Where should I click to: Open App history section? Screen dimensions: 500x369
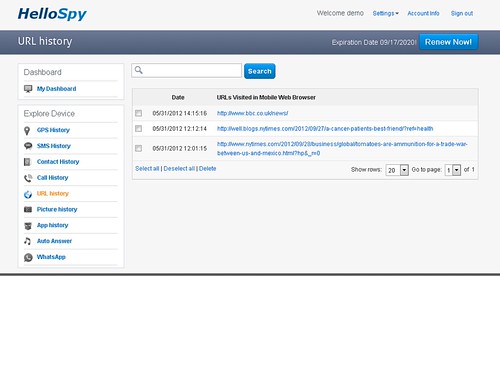point(52,225)
